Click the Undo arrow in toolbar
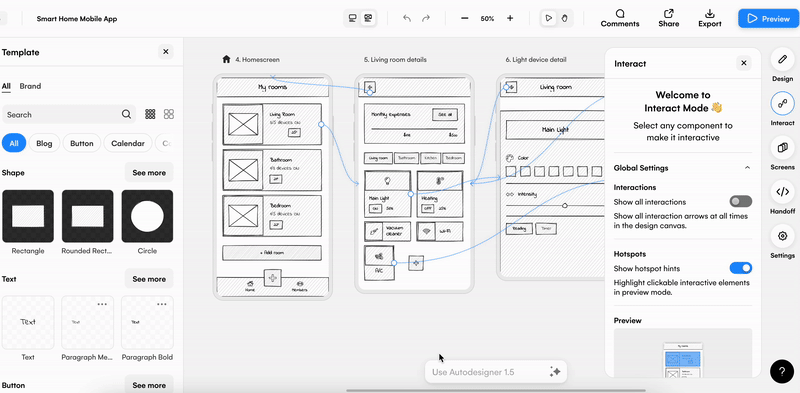Screen dimensions: 800x393 [x=407, y=18]
